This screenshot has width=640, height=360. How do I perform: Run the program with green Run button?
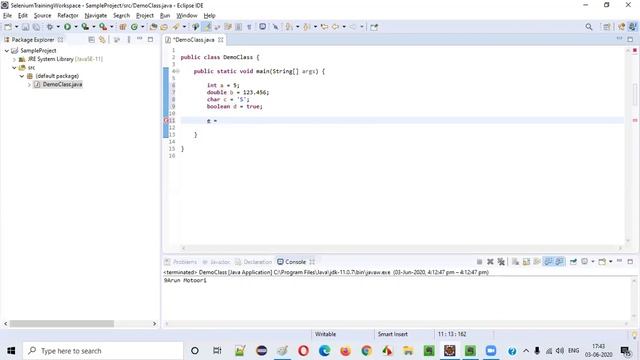pyautogui.click(x=67, y=27)
